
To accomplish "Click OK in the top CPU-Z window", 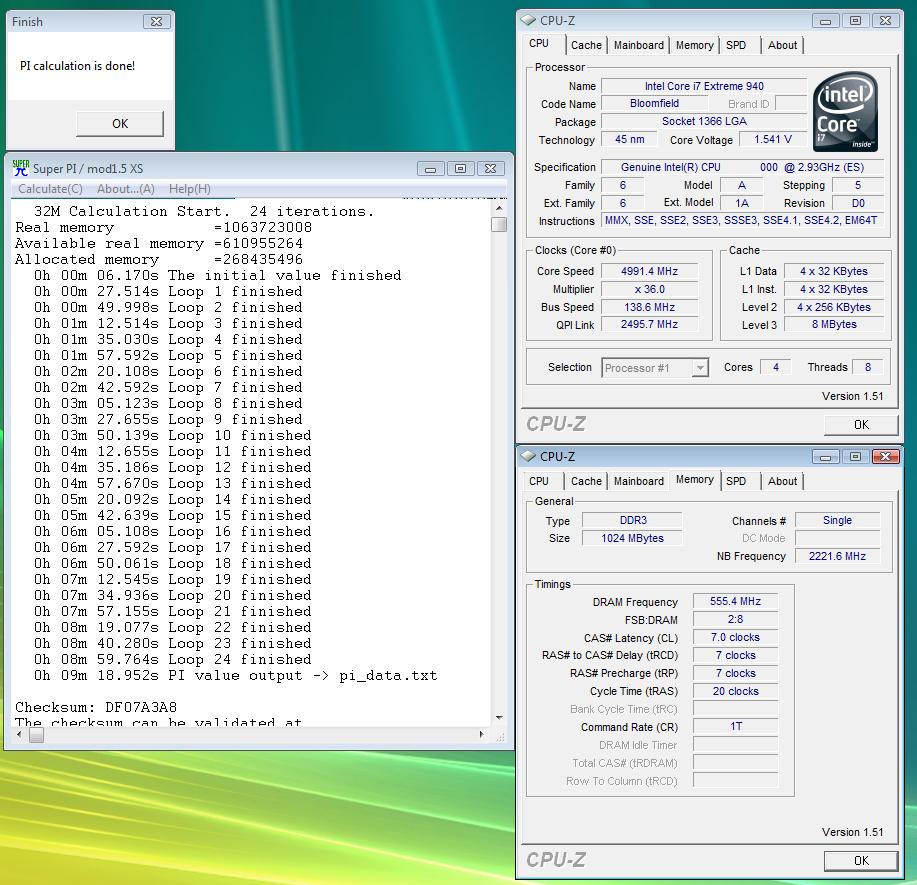I will (861, 425).
